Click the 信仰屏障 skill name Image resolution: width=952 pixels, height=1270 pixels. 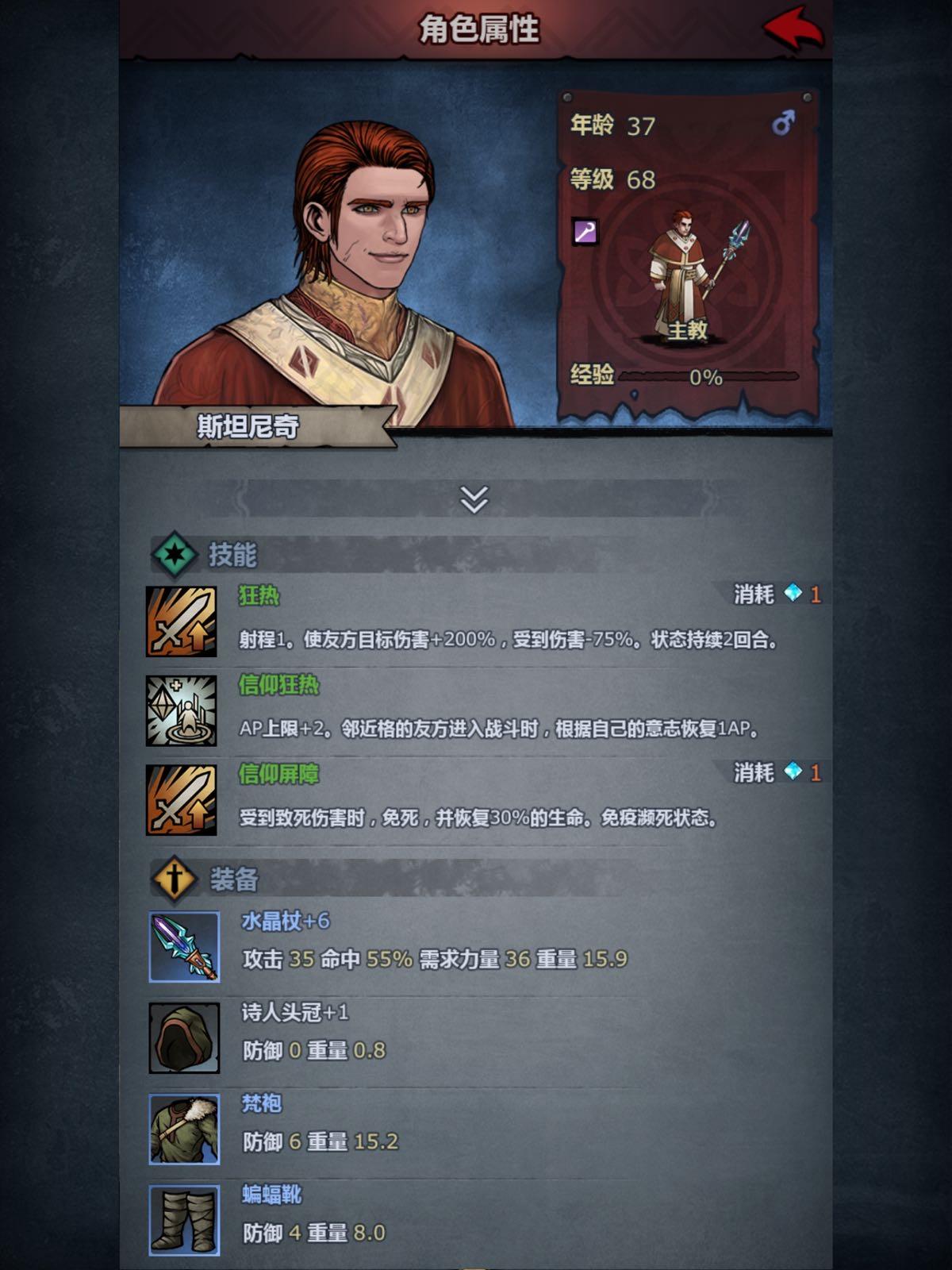click(x=278, y=774)
